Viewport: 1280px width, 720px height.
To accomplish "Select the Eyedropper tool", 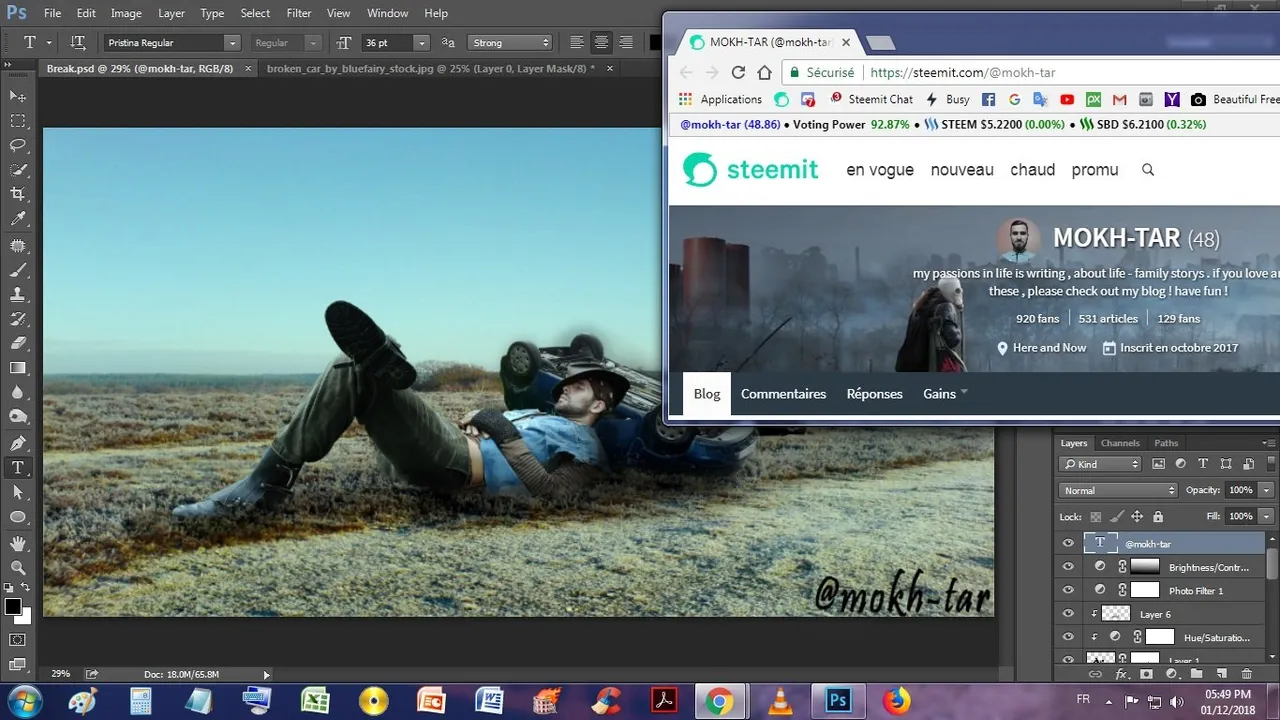I will coord(18,219).
